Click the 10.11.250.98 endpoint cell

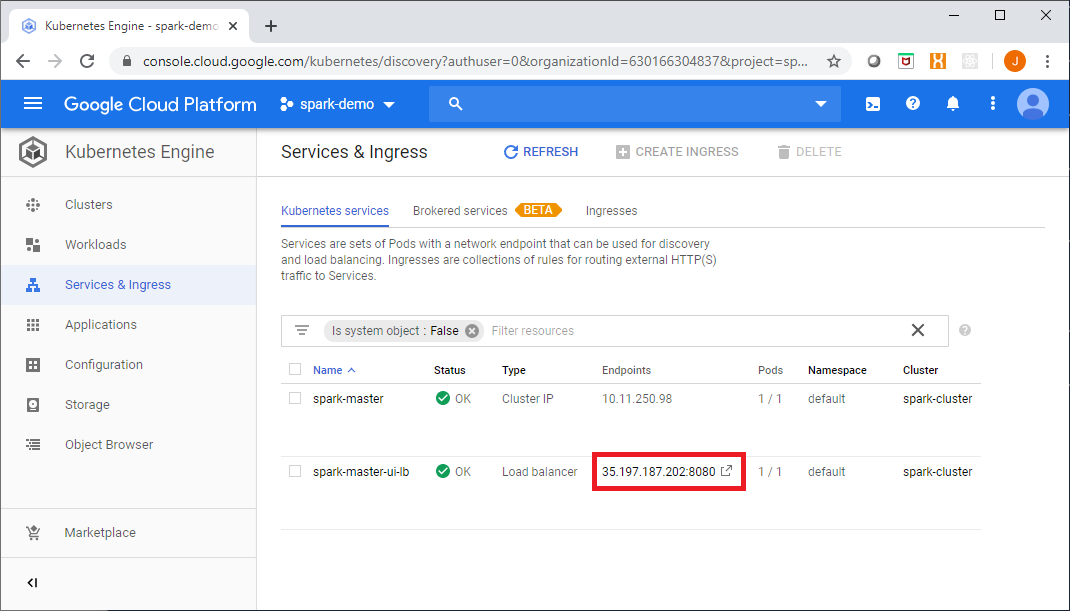[x=637, y=399]
